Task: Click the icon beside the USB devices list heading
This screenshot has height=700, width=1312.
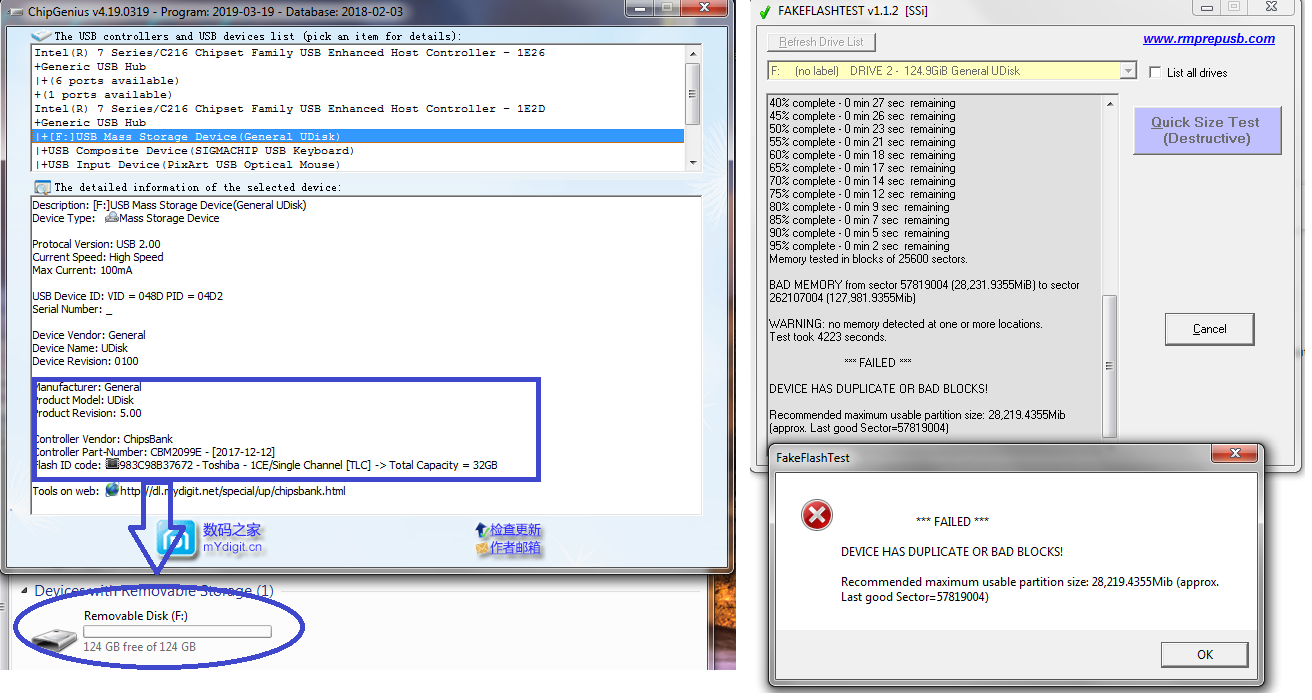Action: tap(43, 36)
